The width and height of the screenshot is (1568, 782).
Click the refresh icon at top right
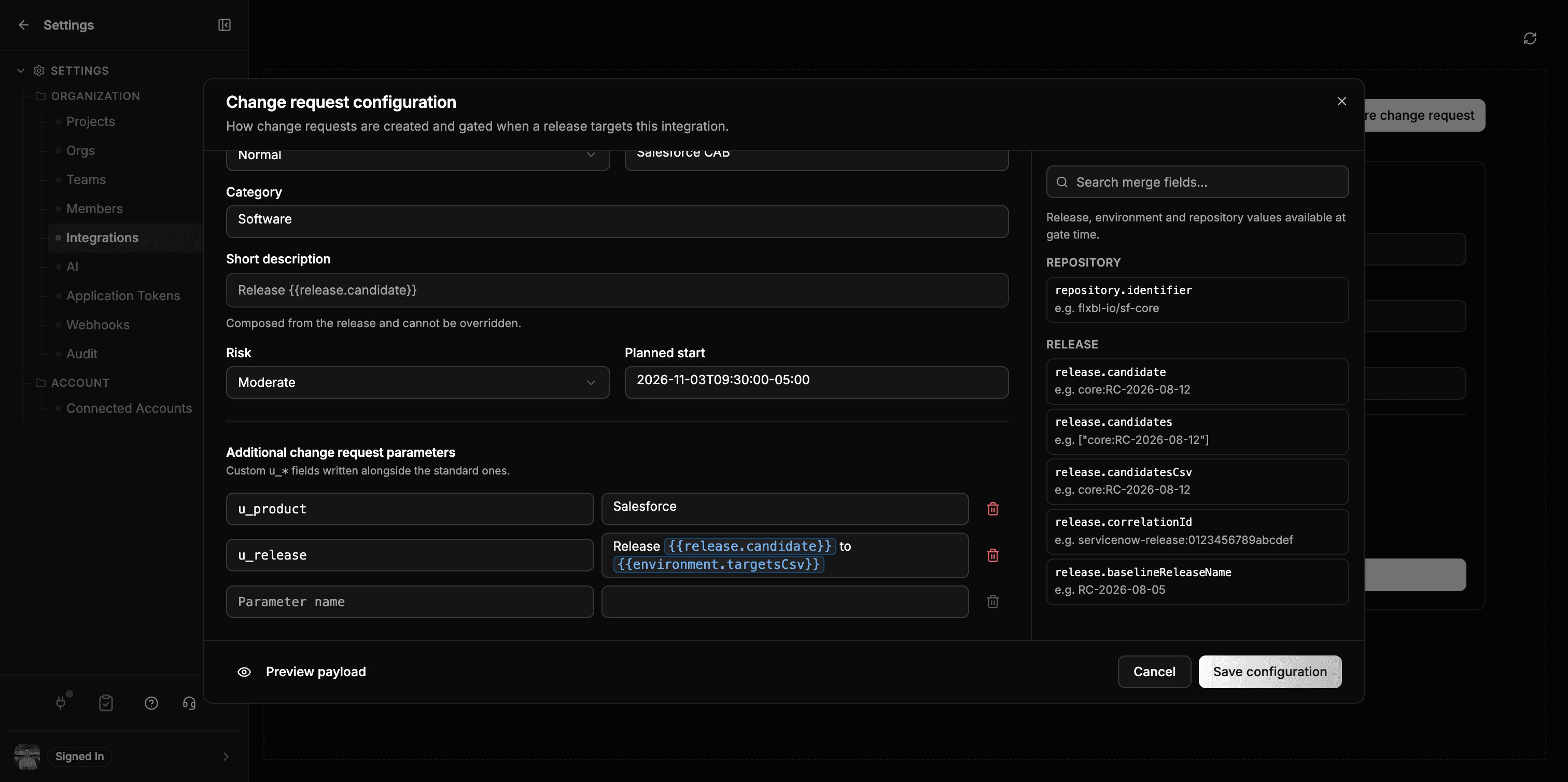tap(1530, 38)
